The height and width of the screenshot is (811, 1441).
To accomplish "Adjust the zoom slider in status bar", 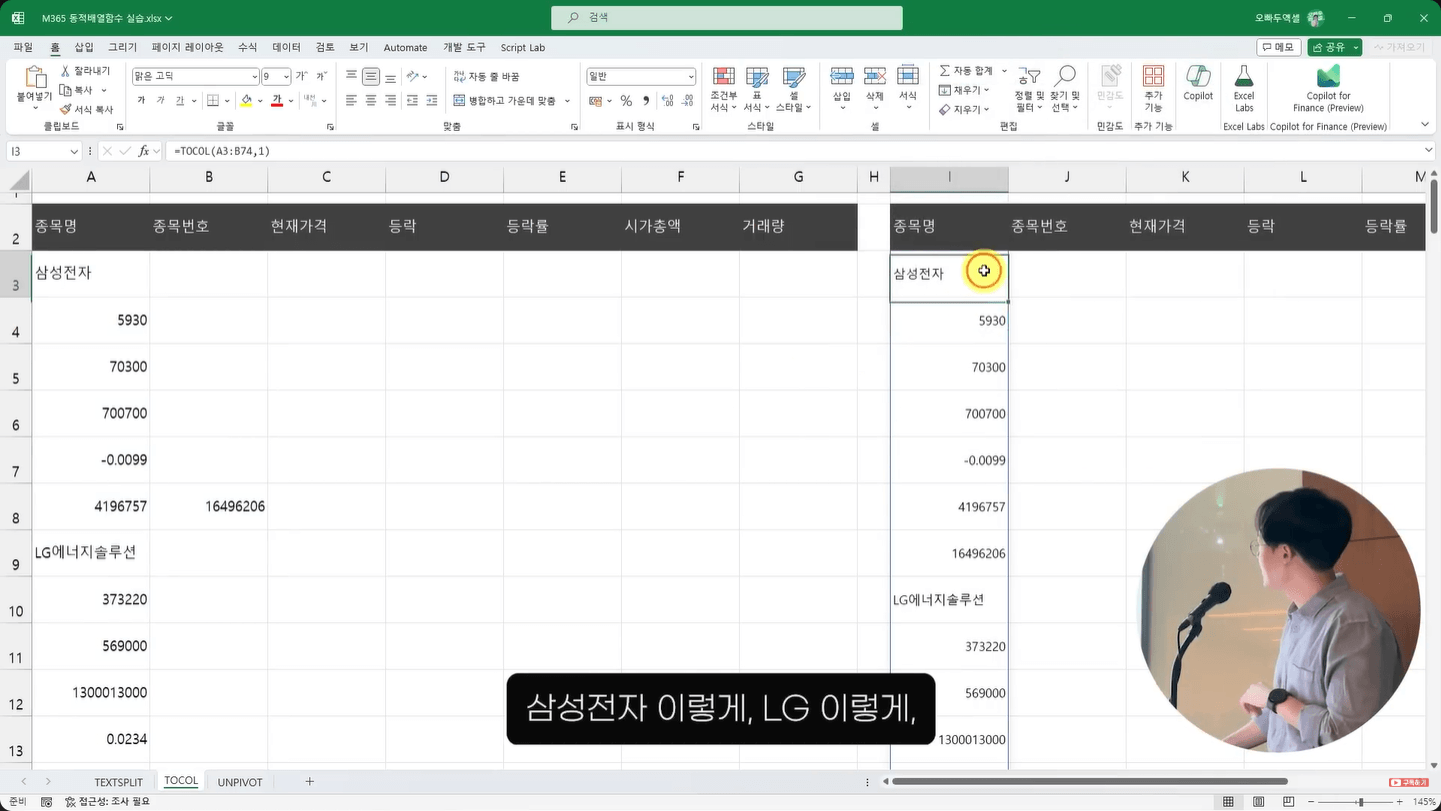I will click(x=1360, y=802).
